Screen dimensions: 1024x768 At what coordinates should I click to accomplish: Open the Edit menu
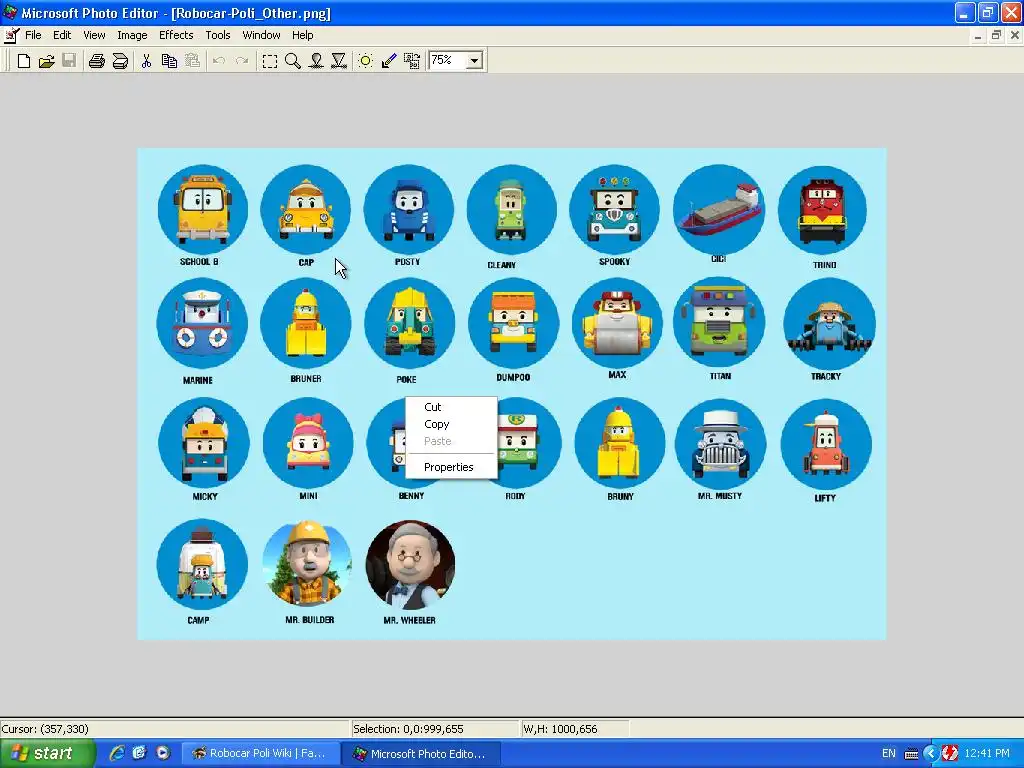pos(62,35)
